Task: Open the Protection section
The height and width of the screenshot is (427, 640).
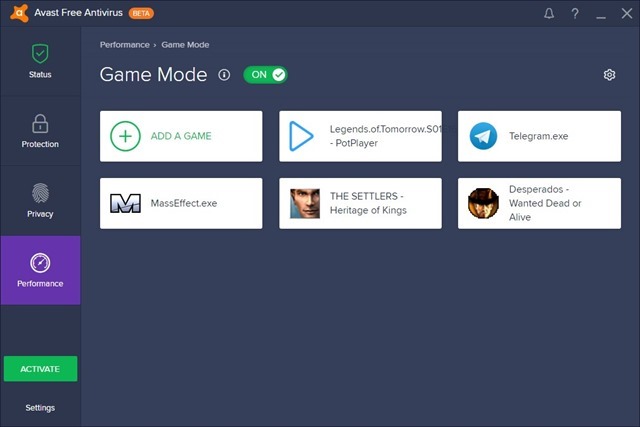Action: coord(40,131)
